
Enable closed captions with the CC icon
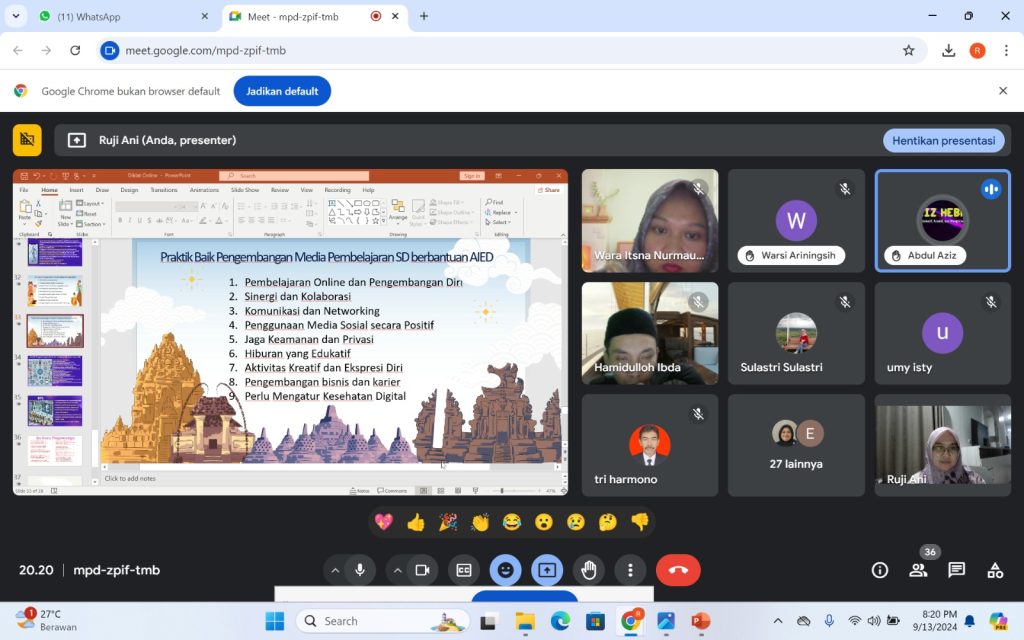click(462, 570)
